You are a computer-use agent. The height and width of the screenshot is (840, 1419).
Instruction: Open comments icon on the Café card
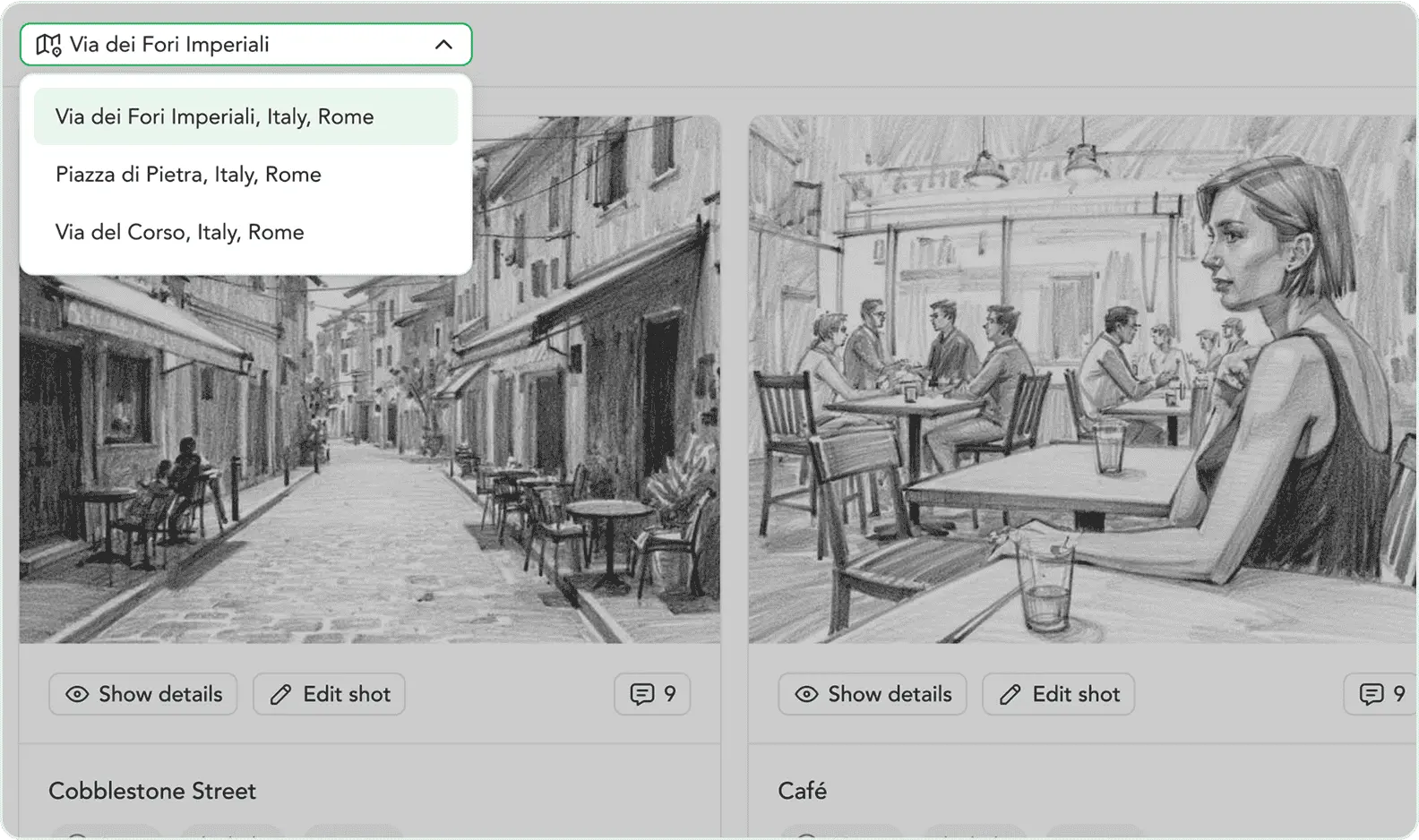[x=1372, y=695]
